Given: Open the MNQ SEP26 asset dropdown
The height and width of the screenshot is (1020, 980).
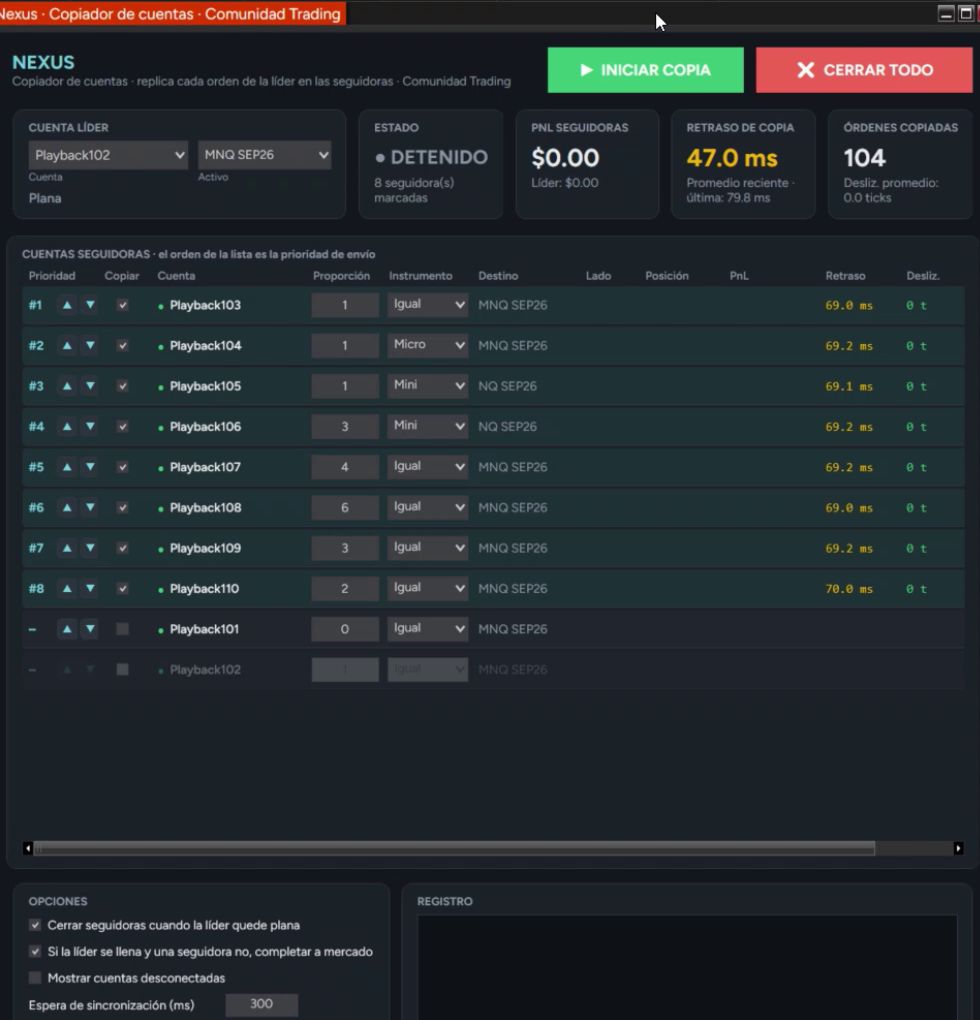Looking at the screenshot, I should (x=265, y=155).
